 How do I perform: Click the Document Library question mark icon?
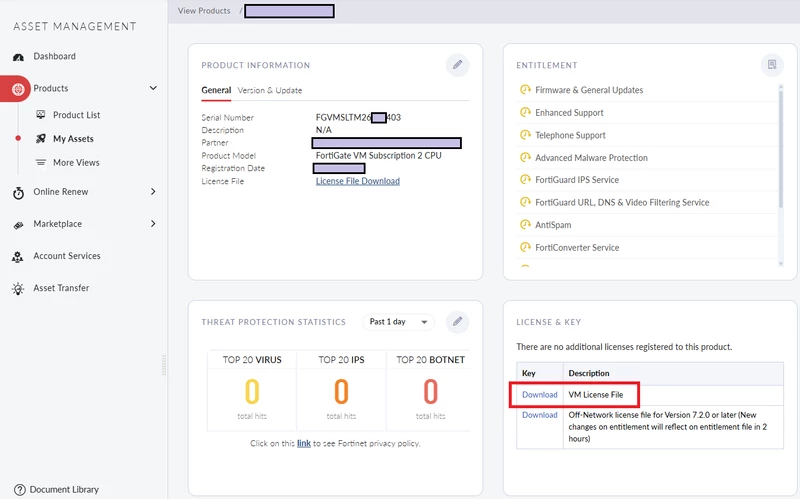20,489
